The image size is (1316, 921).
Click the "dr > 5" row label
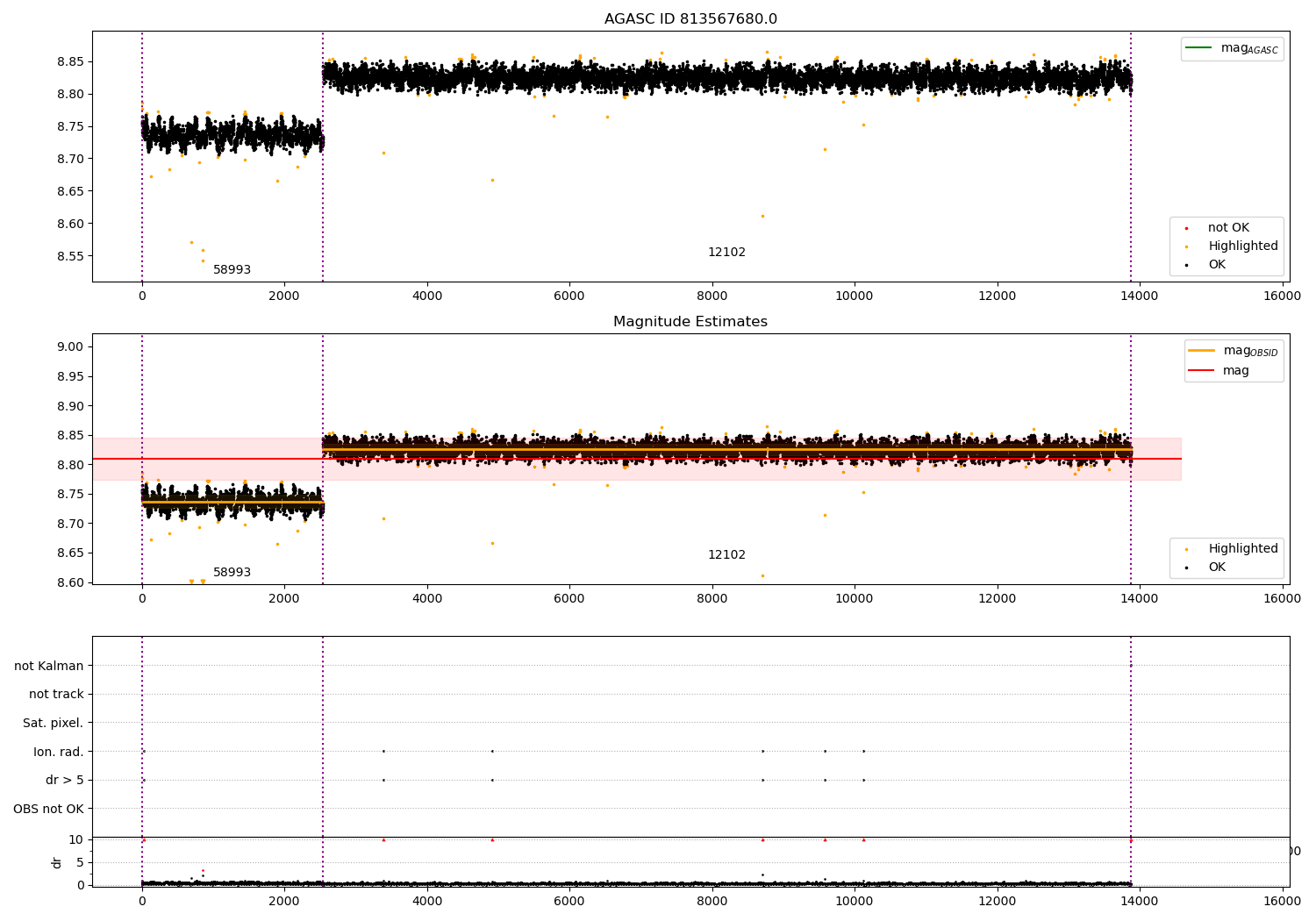point(65,781)
